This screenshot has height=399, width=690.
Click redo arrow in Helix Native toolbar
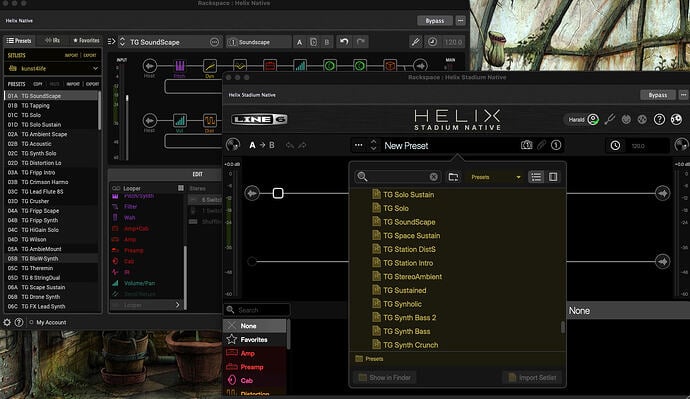click(x=360, y=41)
